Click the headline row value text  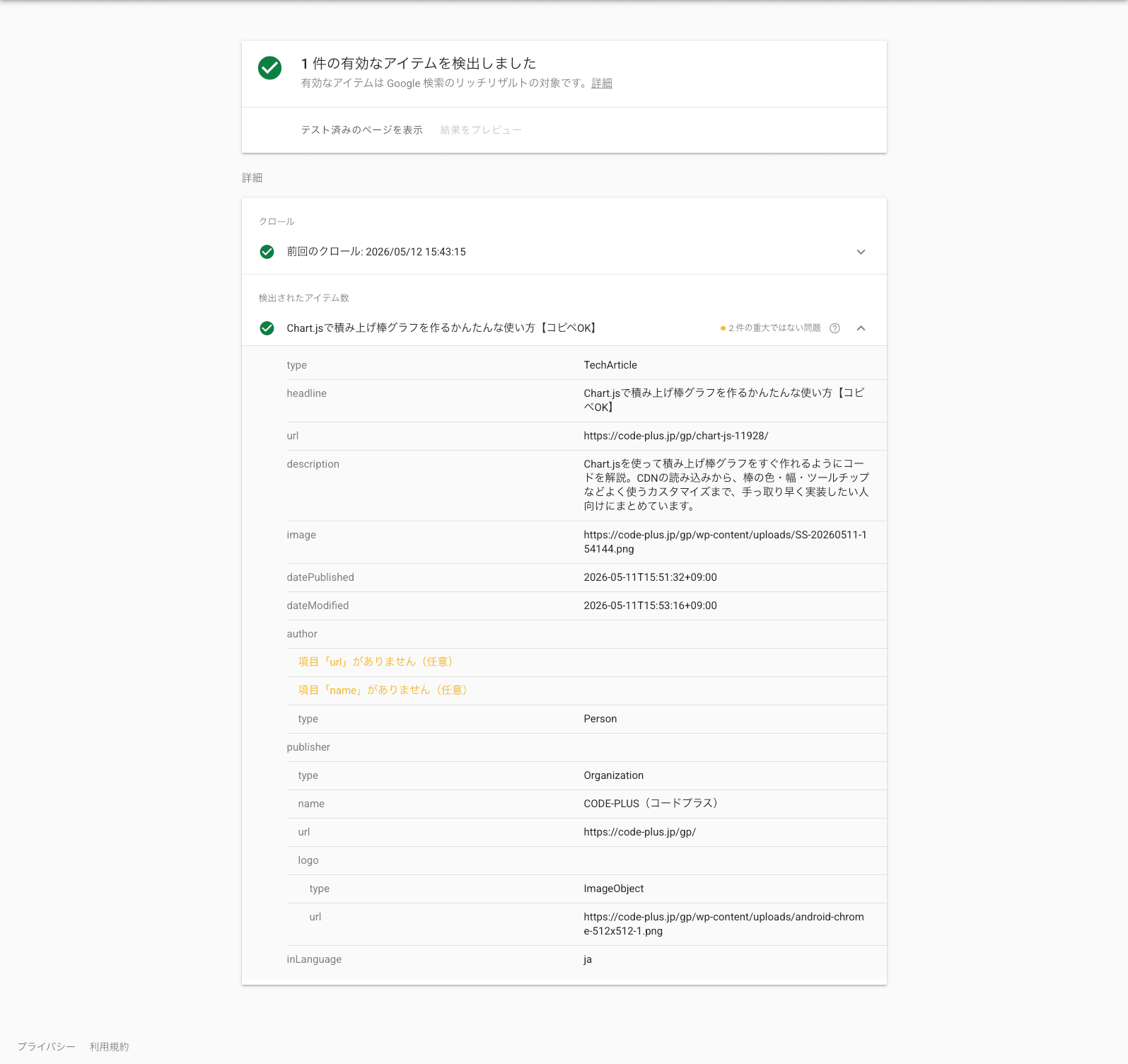(x=724, y=400)
